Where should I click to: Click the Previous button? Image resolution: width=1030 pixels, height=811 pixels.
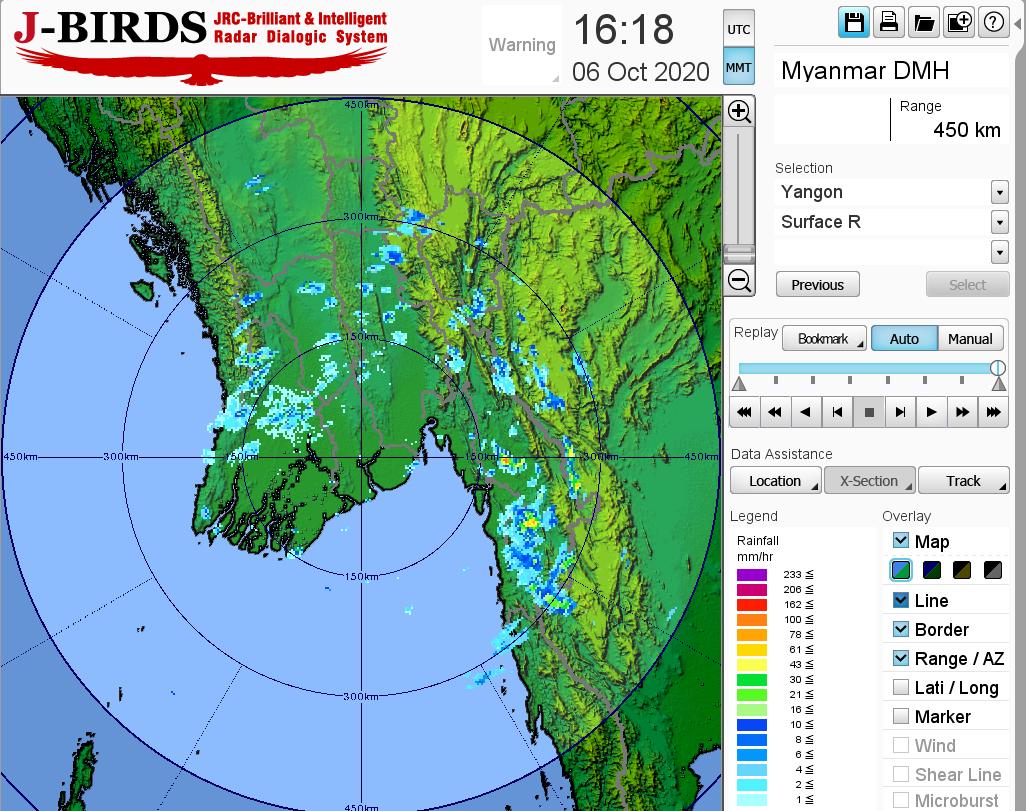point(817,285)
